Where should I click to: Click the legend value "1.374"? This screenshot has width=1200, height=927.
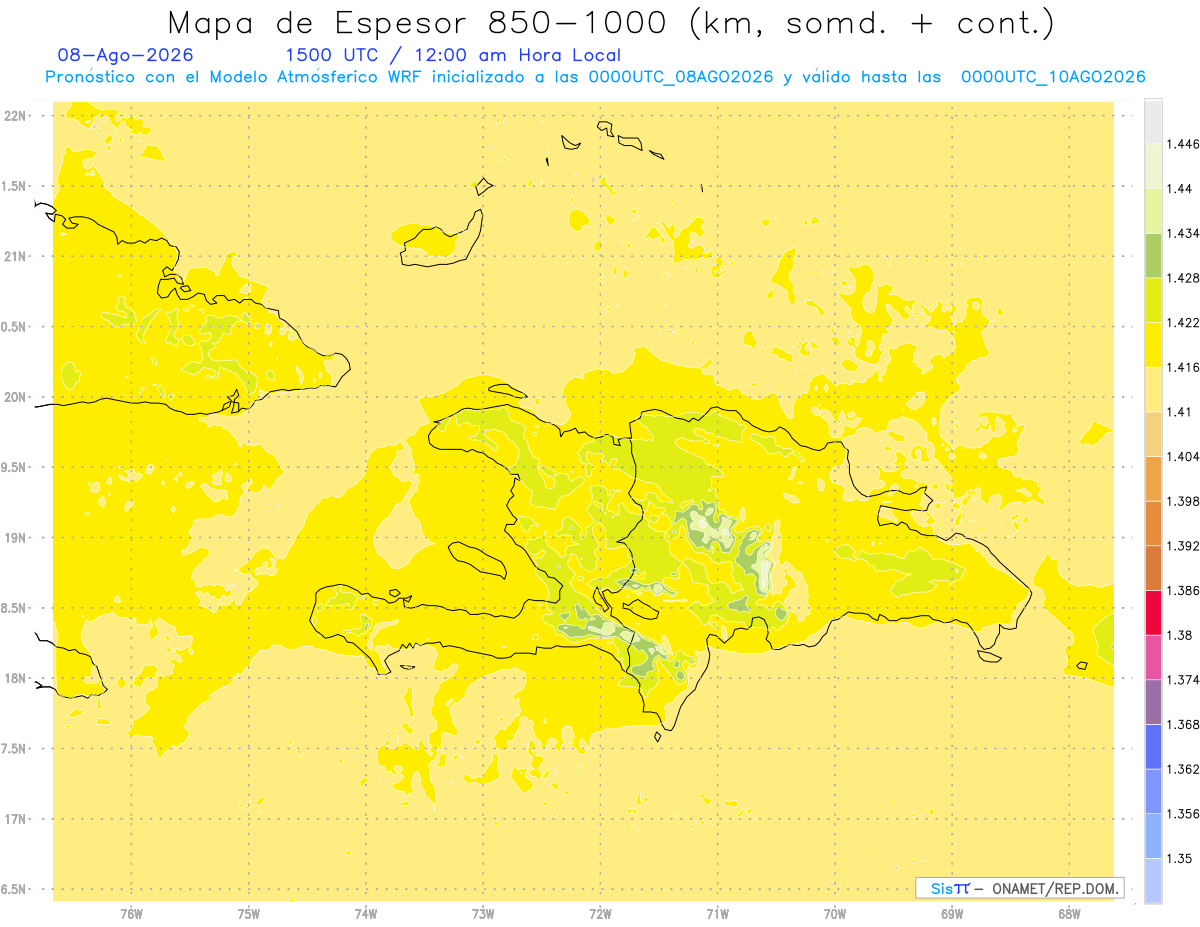[1182, 680]
